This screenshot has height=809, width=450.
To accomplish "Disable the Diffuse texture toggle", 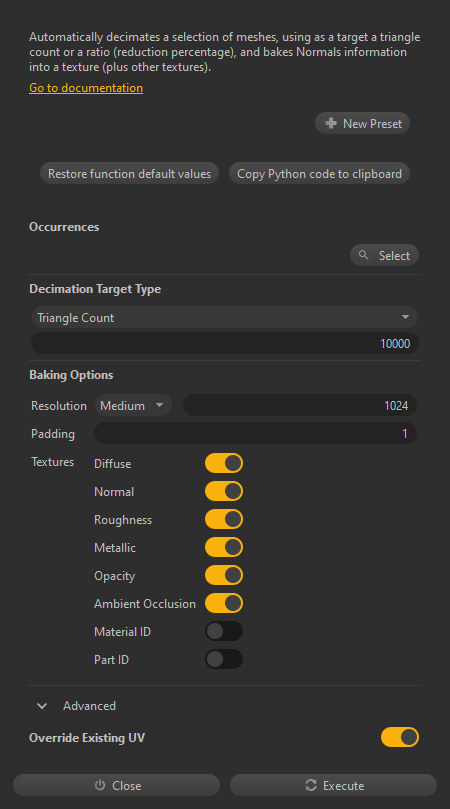I will click(x=224, y=463).
